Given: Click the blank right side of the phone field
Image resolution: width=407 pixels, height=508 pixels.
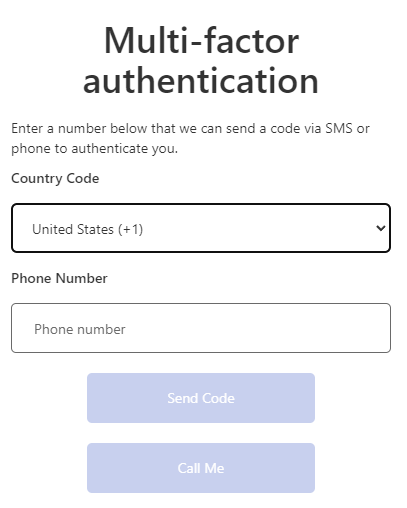Looking at the screenshot, I should [x=283, y=328].
